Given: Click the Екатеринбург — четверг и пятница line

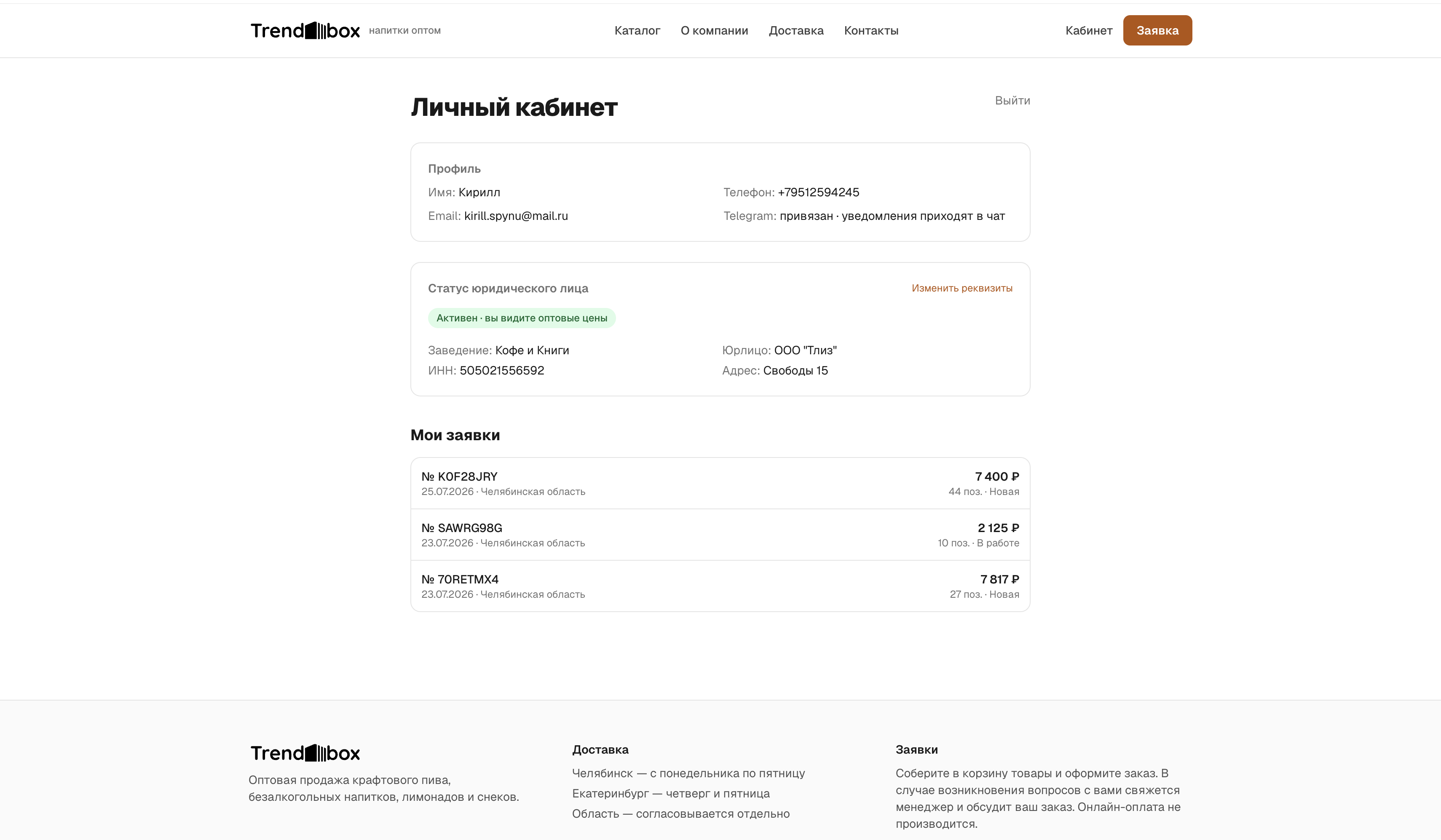Looking at the screenshot, I should (x=671, y=794).
